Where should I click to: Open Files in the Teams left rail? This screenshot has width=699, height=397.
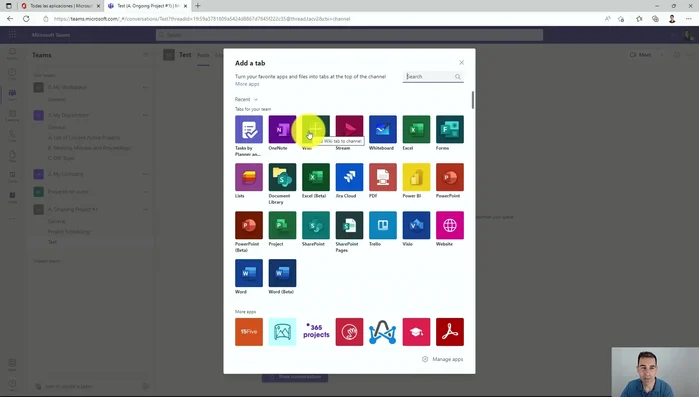click(x=12, y=156)
